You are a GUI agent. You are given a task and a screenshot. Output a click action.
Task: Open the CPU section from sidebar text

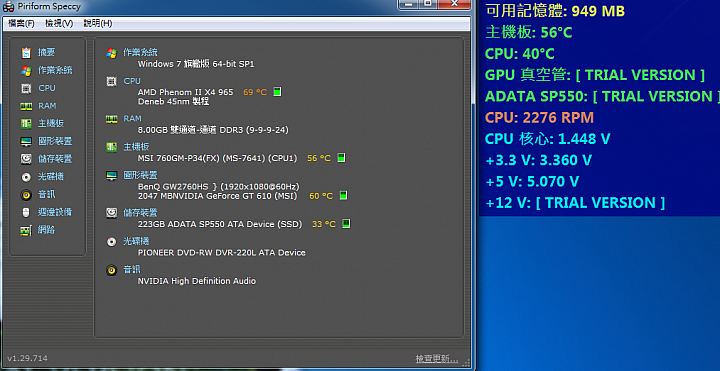47,88
